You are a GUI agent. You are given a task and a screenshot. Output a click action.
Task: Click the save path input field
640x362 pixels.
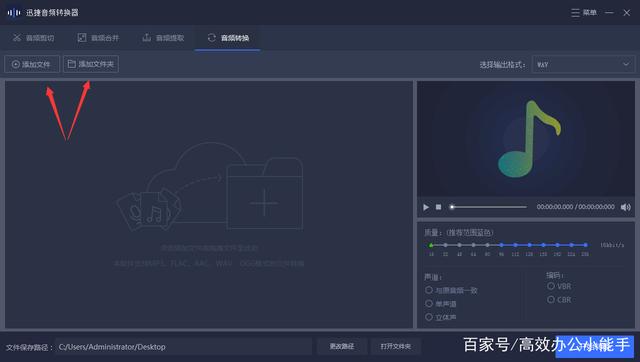pyautogui.click(x=184, y=347)
